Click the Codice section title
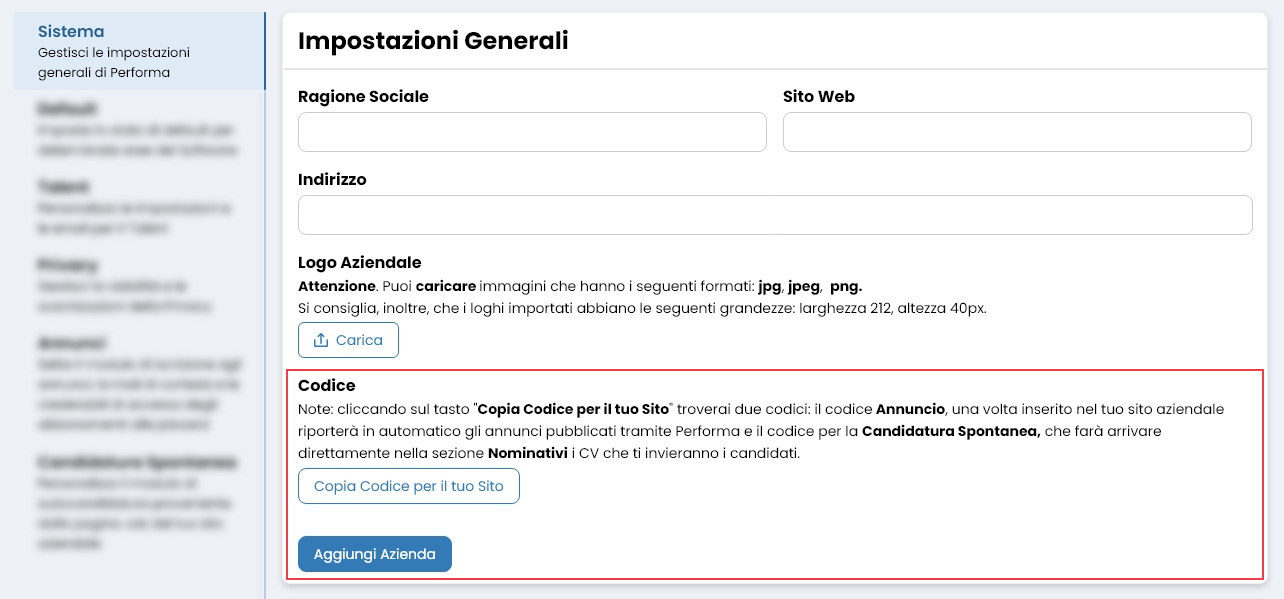1284x599 pixels. [x=325, y=385]
